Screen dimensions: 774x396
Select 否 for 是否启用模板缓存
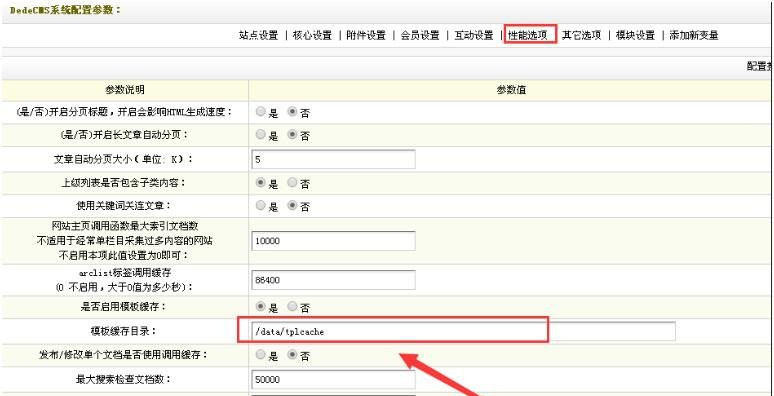coord(292,307)
